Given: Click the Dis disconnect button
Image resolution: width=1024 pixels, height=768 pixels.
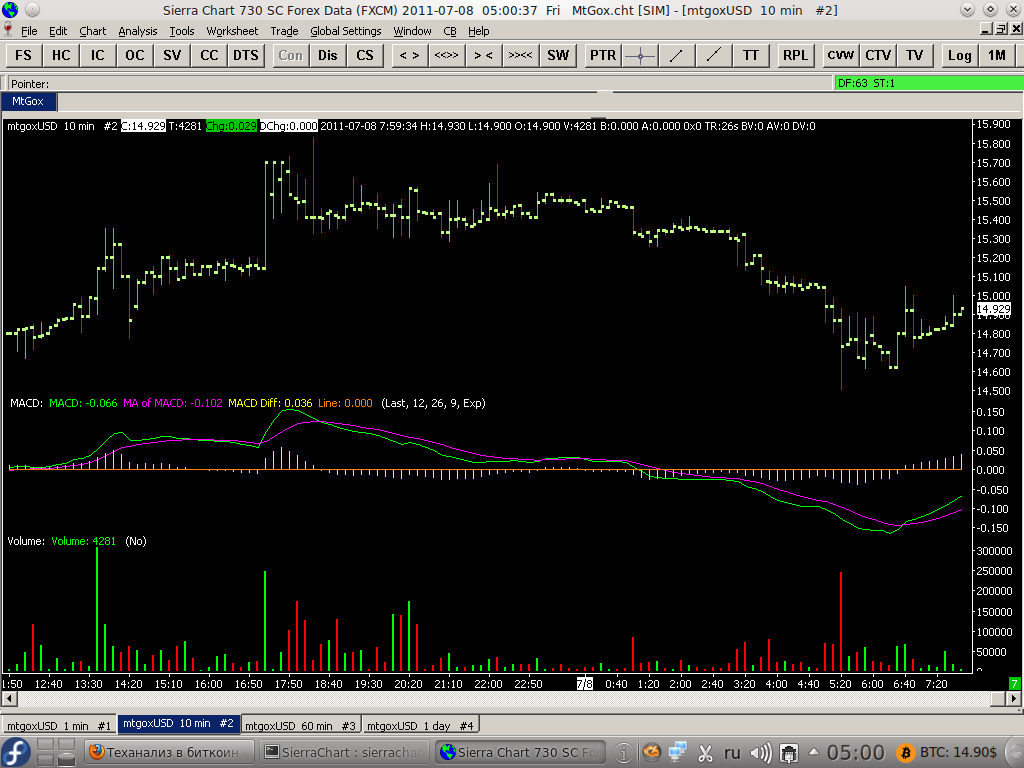Looking at the screenshot, I should tap(328, 56).
